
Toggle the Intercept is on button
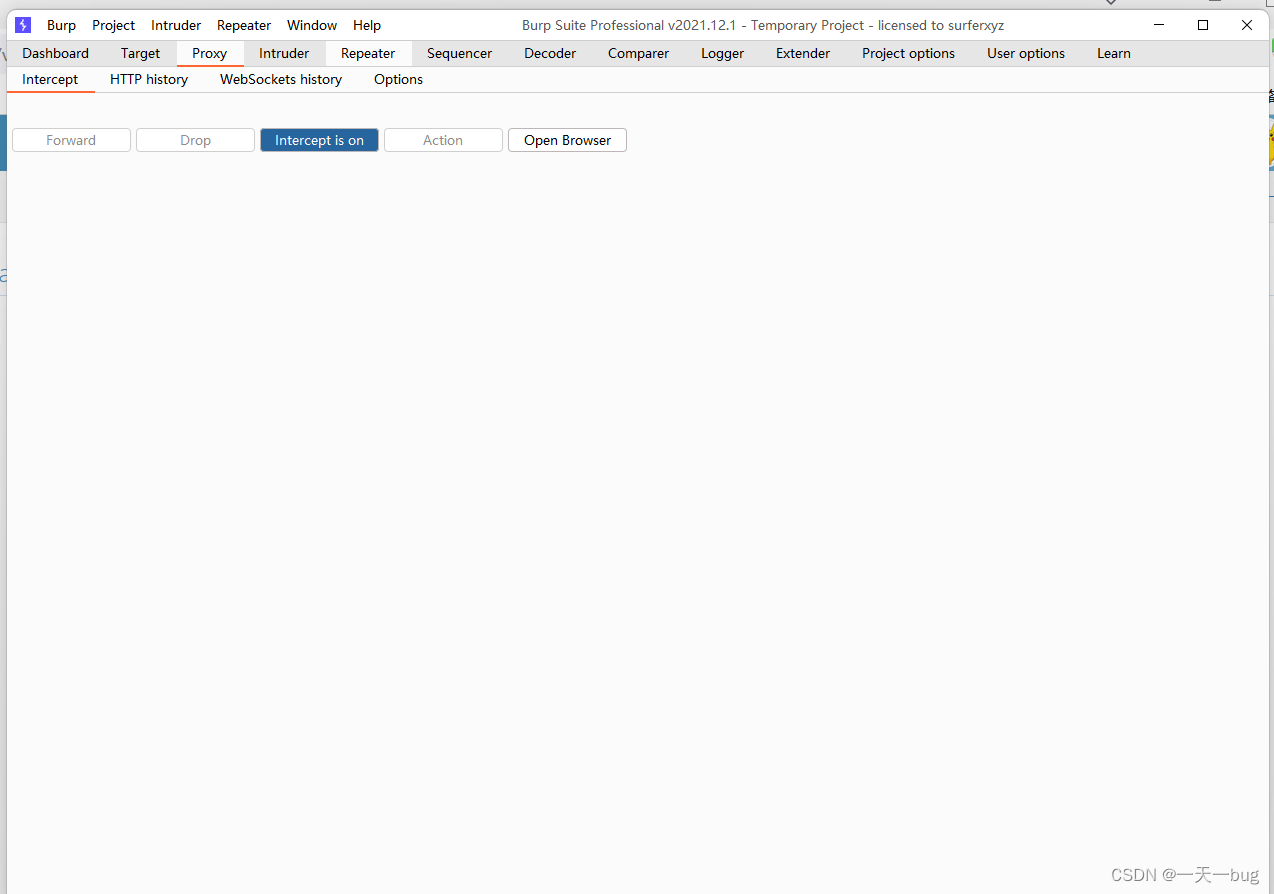[x=319, y=140]
